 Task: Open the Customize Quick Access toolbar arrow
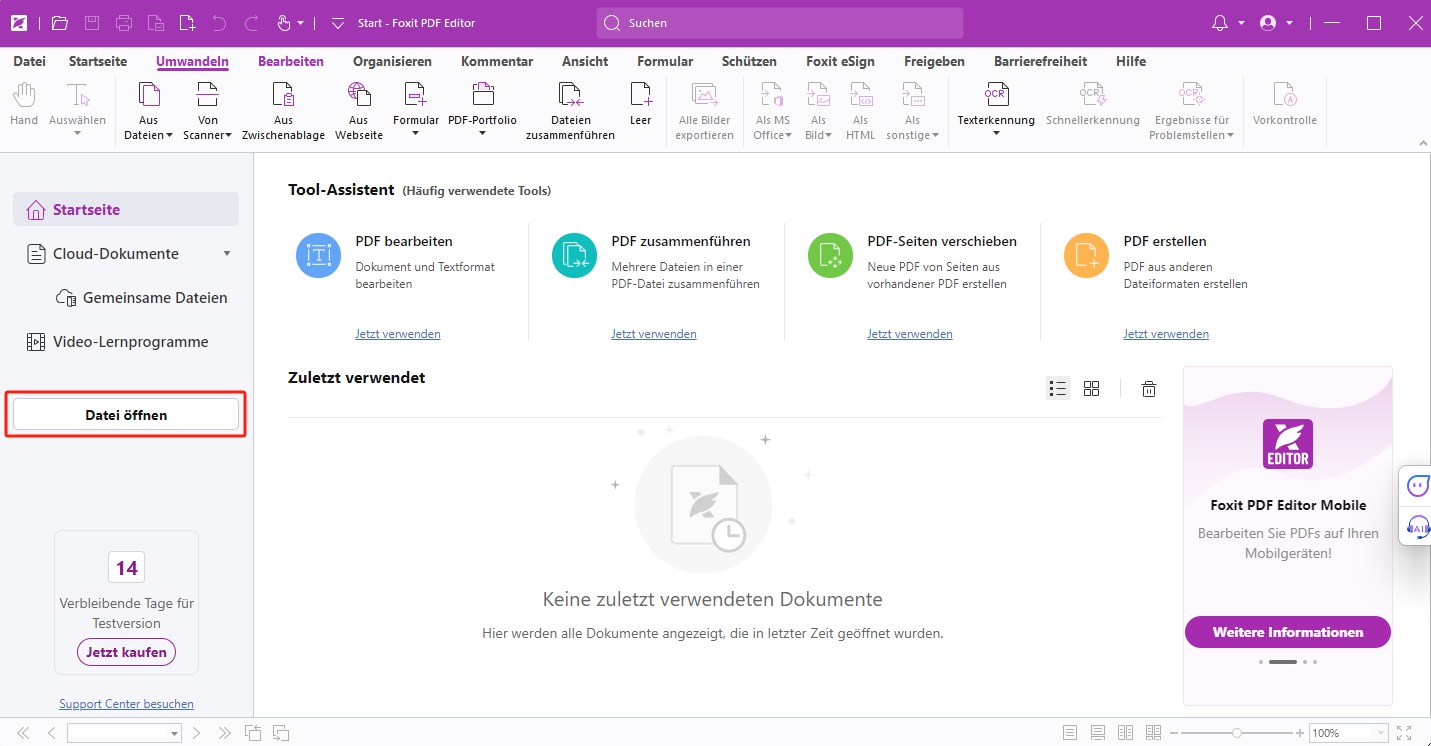(337, 22)
